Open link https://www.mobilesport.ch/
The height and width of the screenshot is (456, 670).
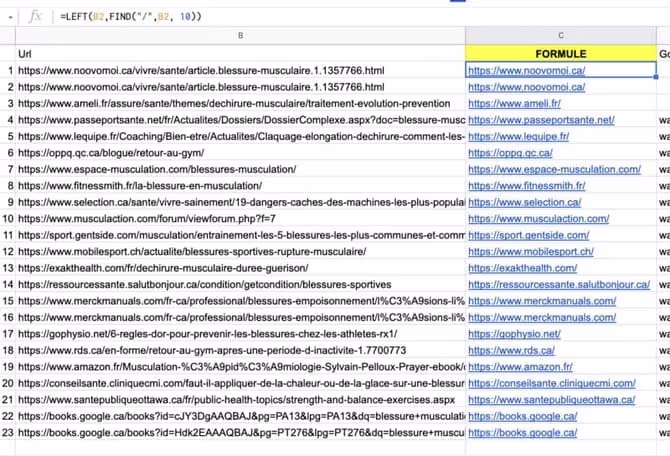(531, 252)
